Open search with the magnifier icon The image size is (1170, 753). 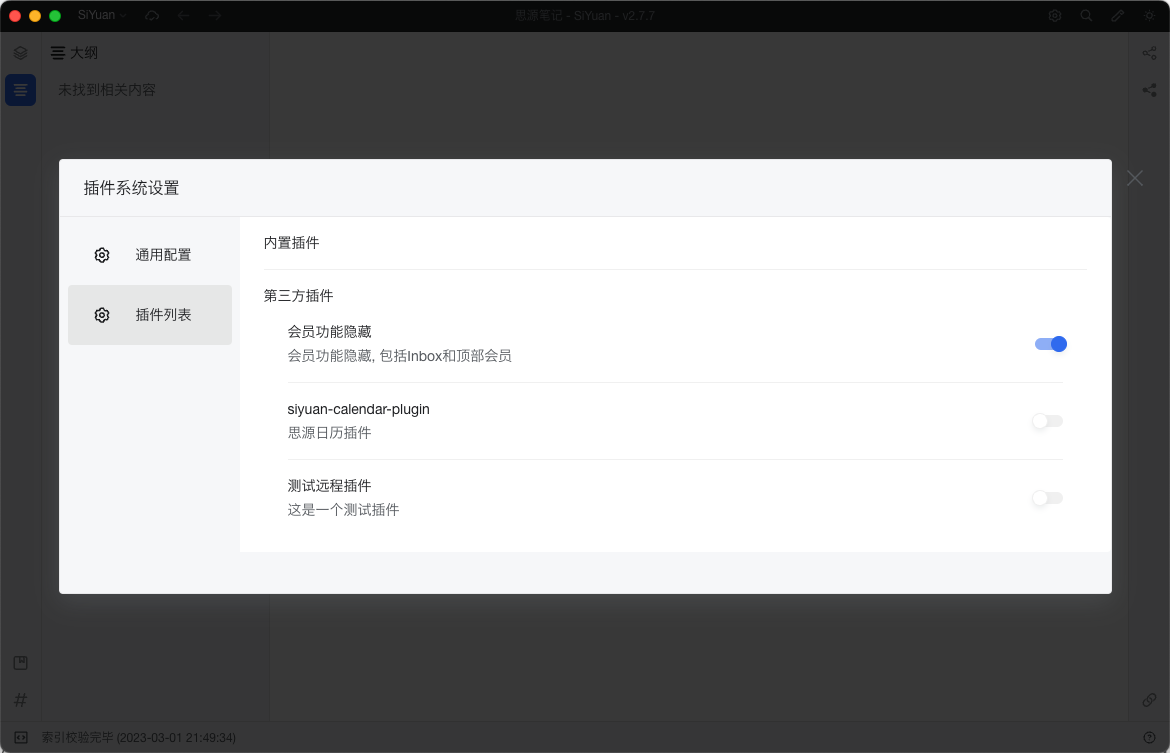pos(1086,16)
